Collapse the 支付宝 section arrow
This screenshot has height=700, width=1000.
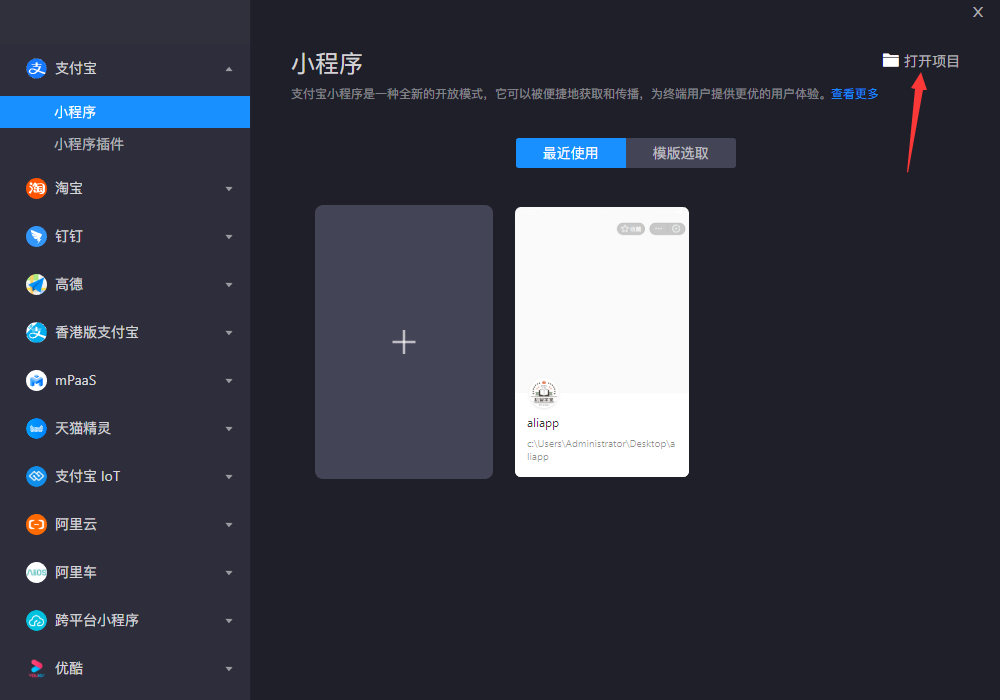[229, 69]
